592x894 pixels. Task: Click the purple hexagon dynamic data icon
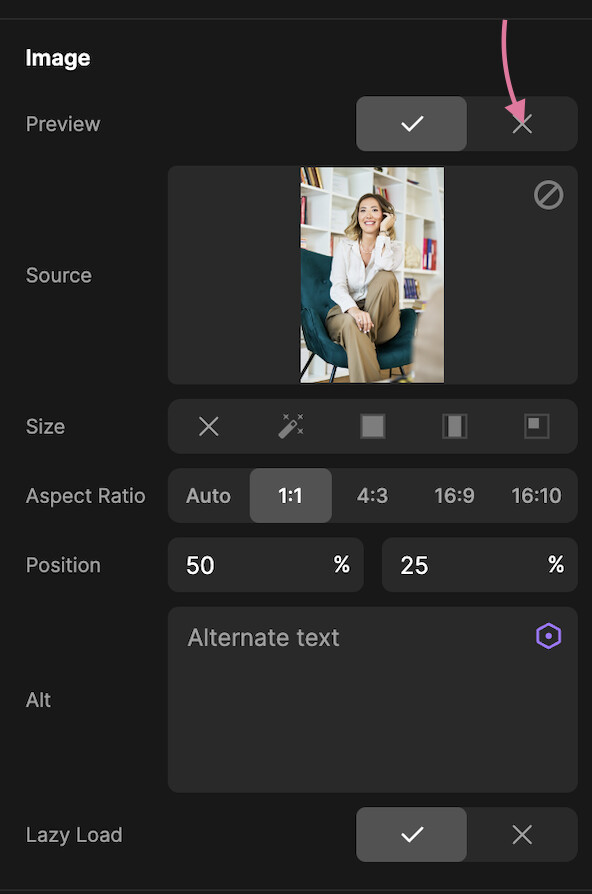(x=549, y=636)
